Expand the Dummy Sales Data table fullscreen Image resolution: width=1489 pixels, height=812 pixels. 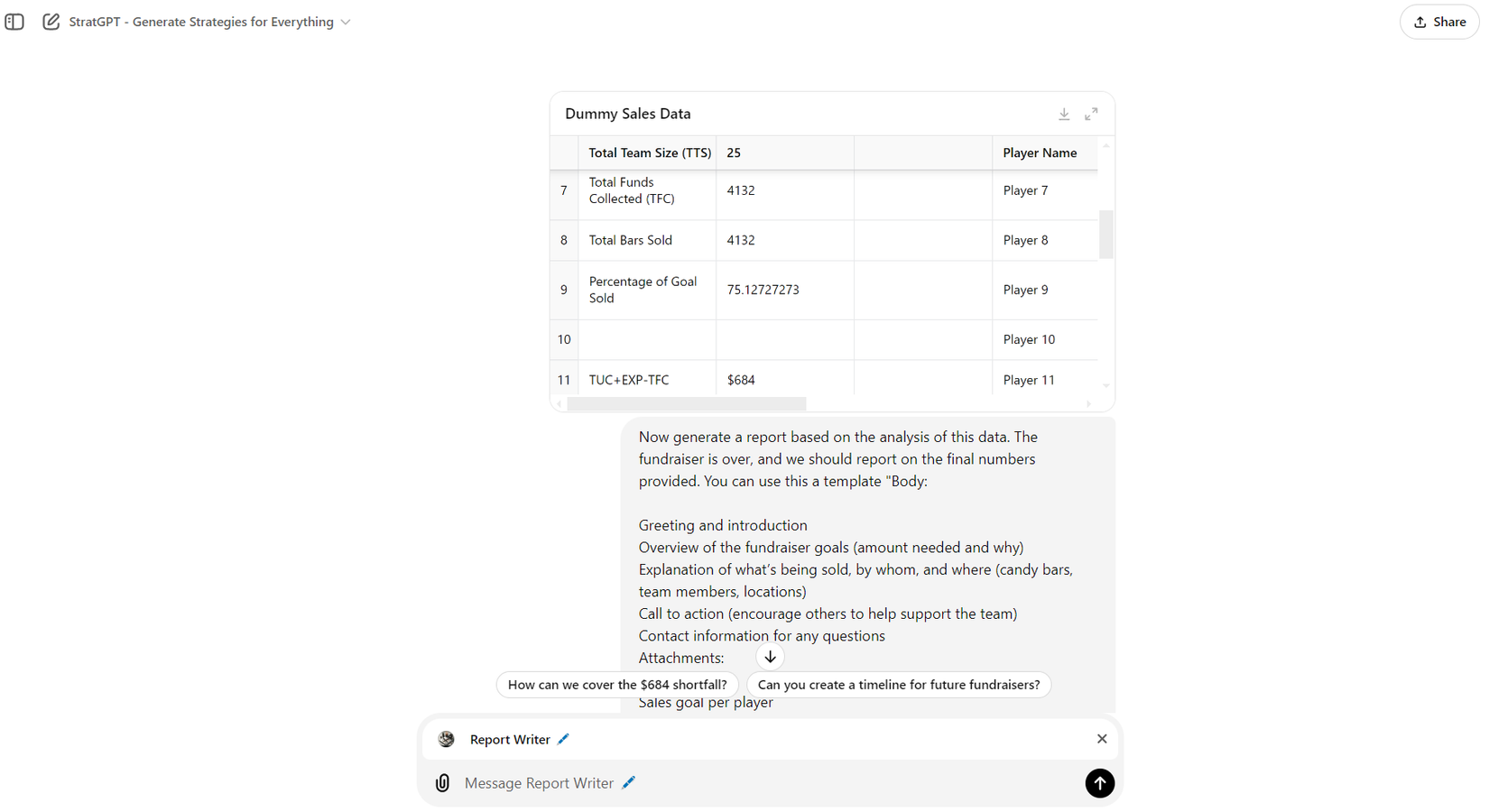tap(1091, 115)
